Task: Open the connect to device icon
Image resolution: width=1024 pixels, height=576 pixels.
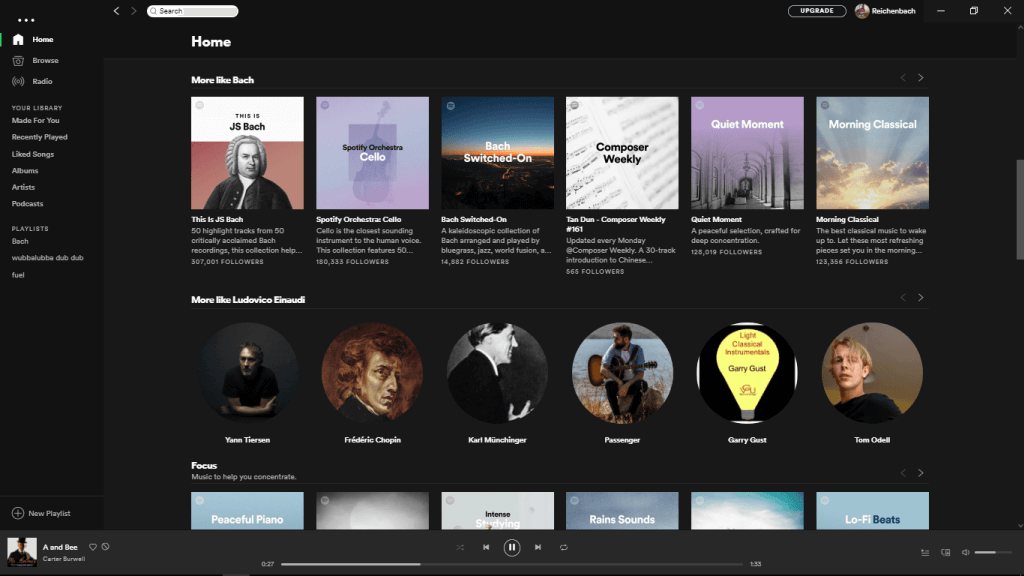Action: click(x=946, y=552)
